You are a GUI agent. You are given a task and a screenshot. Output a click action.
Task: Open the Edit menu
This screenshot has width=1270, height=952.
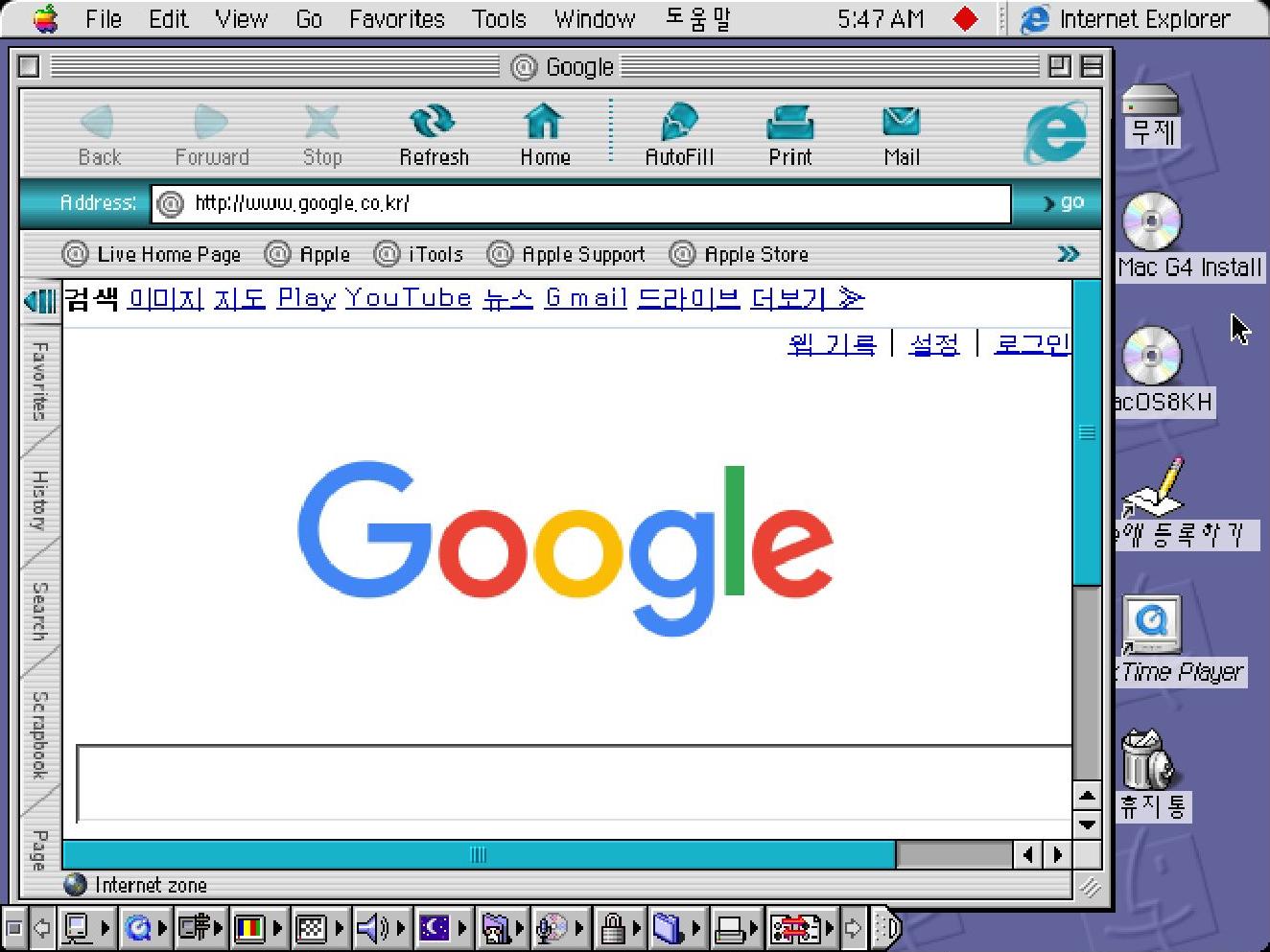(x=169, y=19)
